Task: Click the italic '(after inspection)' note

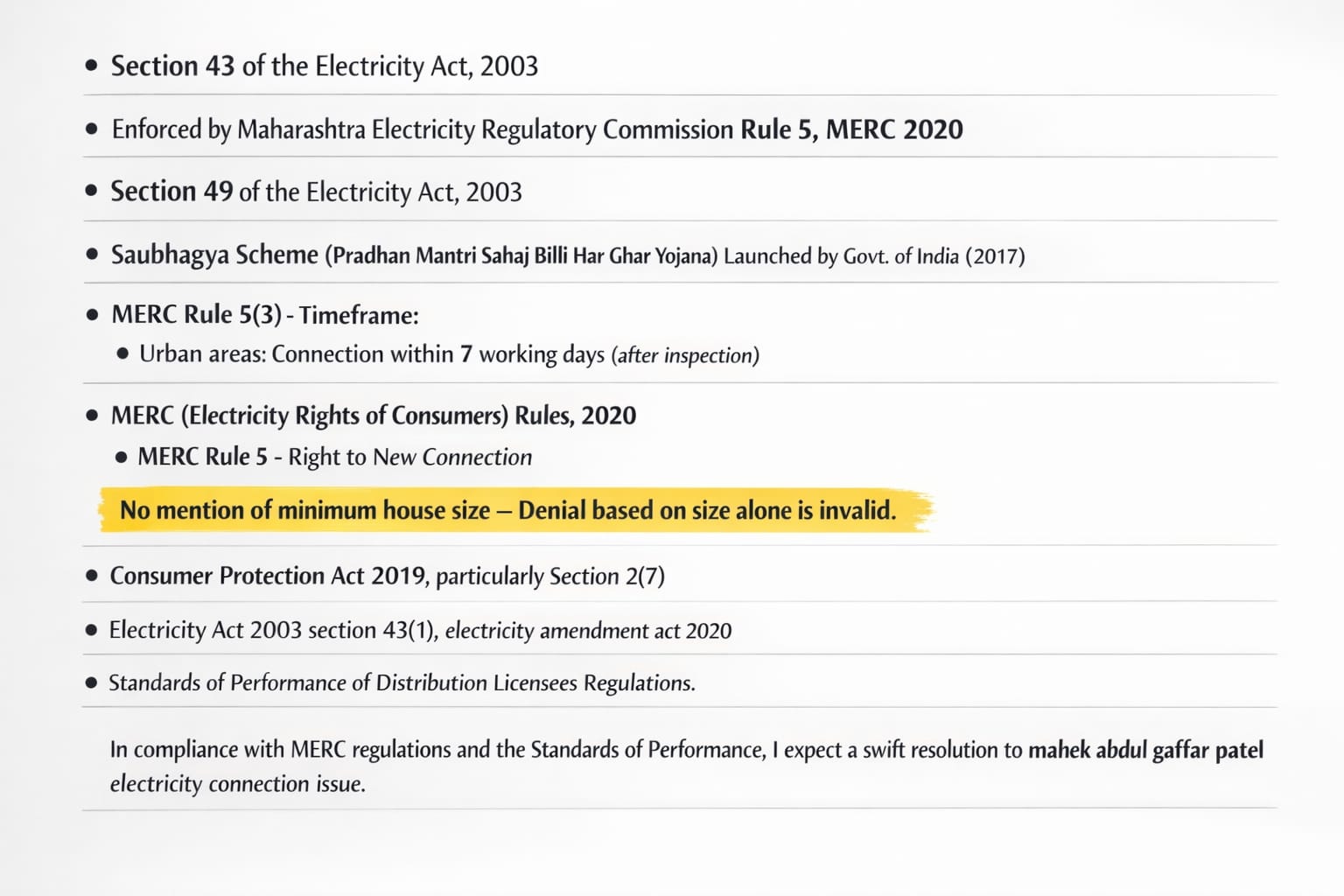Action: coord(685,355)
